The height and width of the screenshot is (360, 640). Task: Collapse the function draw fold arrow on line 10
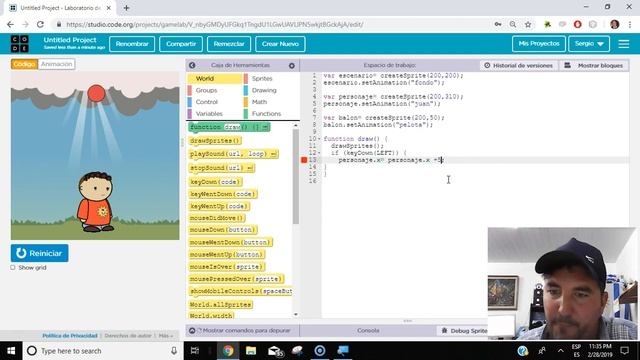pos(319,139)
